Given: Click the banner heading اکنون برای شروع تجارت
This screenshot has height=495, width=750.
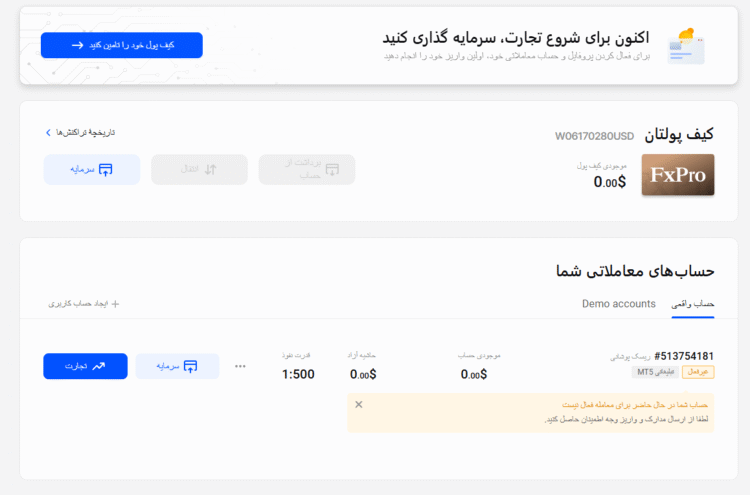Looking at the screenshot, I should [516, 37].
